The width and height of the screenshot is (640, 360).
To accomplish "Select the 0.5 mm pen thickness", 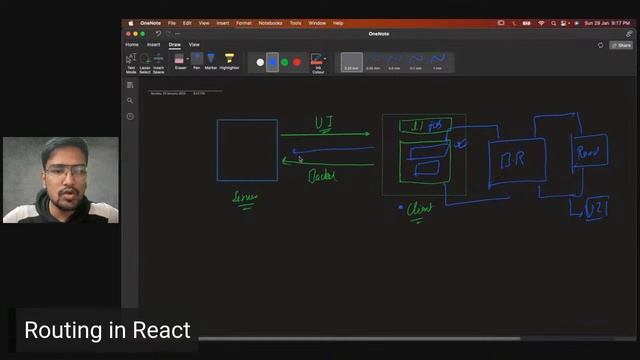I will (394, 62).
